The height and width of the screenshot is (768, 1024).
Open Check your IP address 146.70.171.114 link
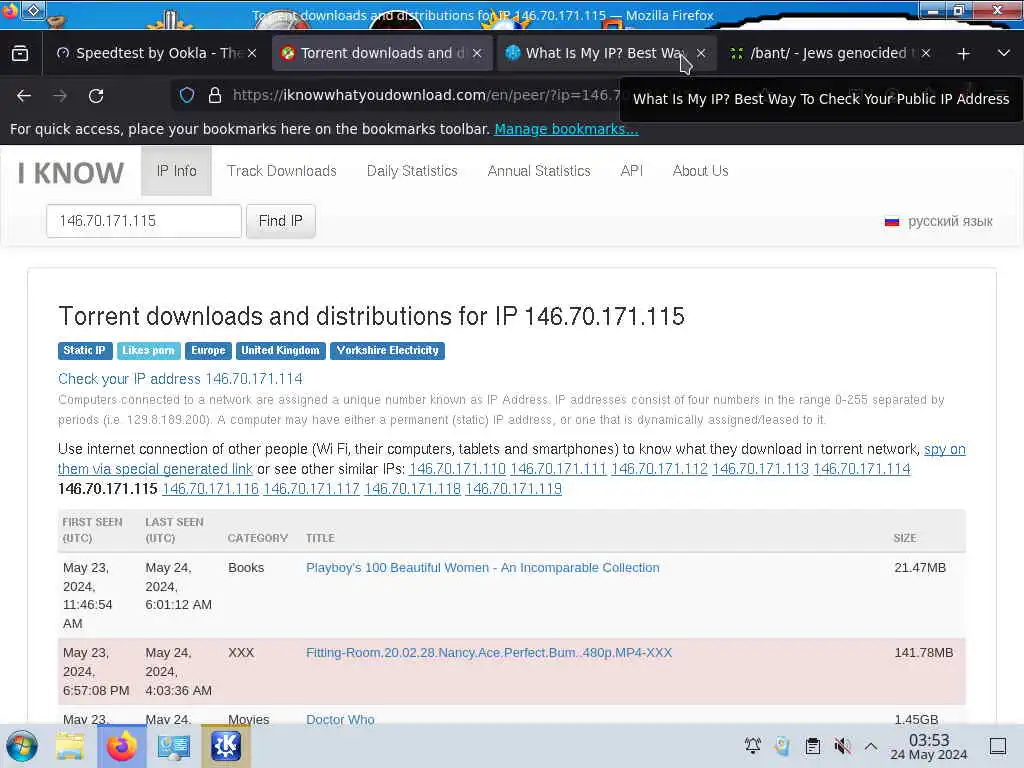180,379
